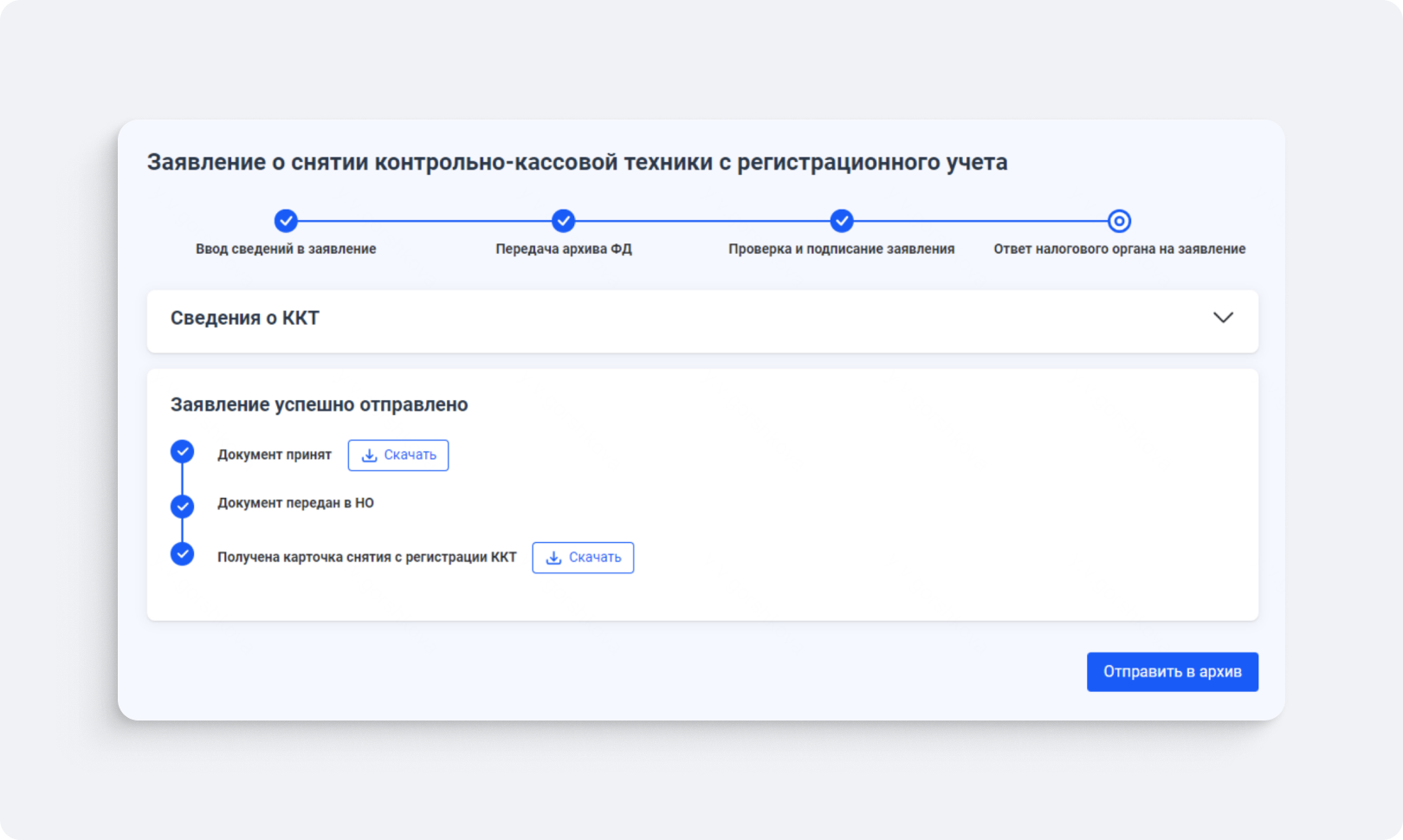
Task: Select the current step circle indicator
Action: [x=1119, y=221]
